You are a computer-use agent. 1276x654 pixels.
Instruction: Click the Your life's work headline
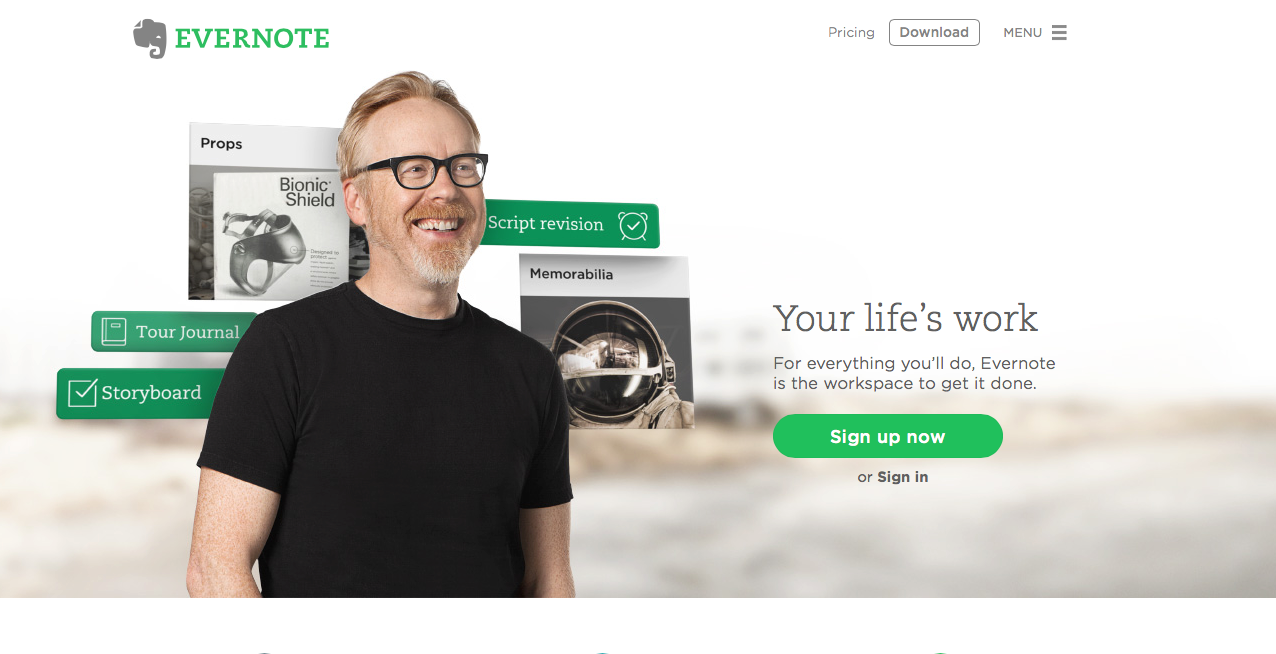(905, 318)
